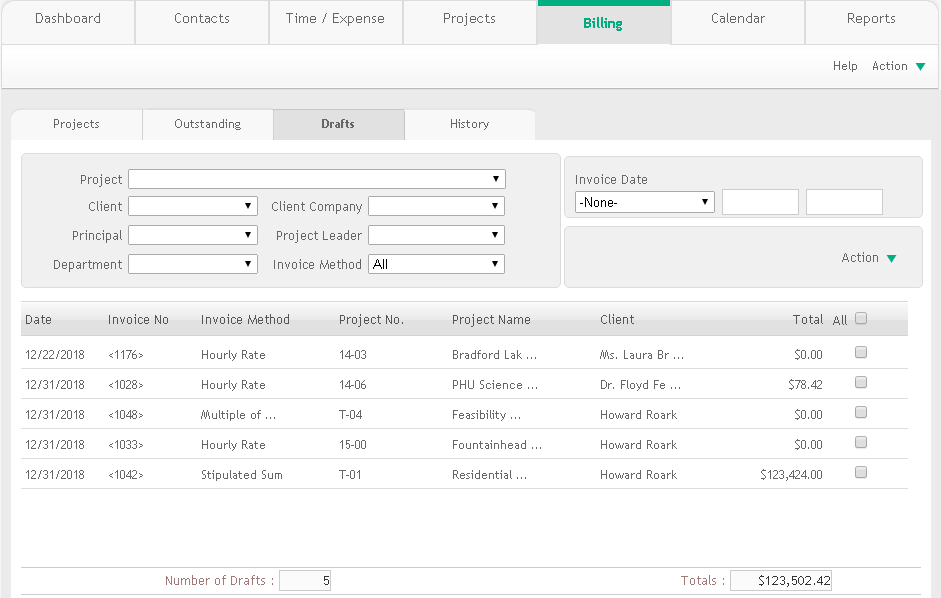Check the checkbox for the Residential invoice row
This screenshot has width=941, height=598.
[x=860, y=473]
